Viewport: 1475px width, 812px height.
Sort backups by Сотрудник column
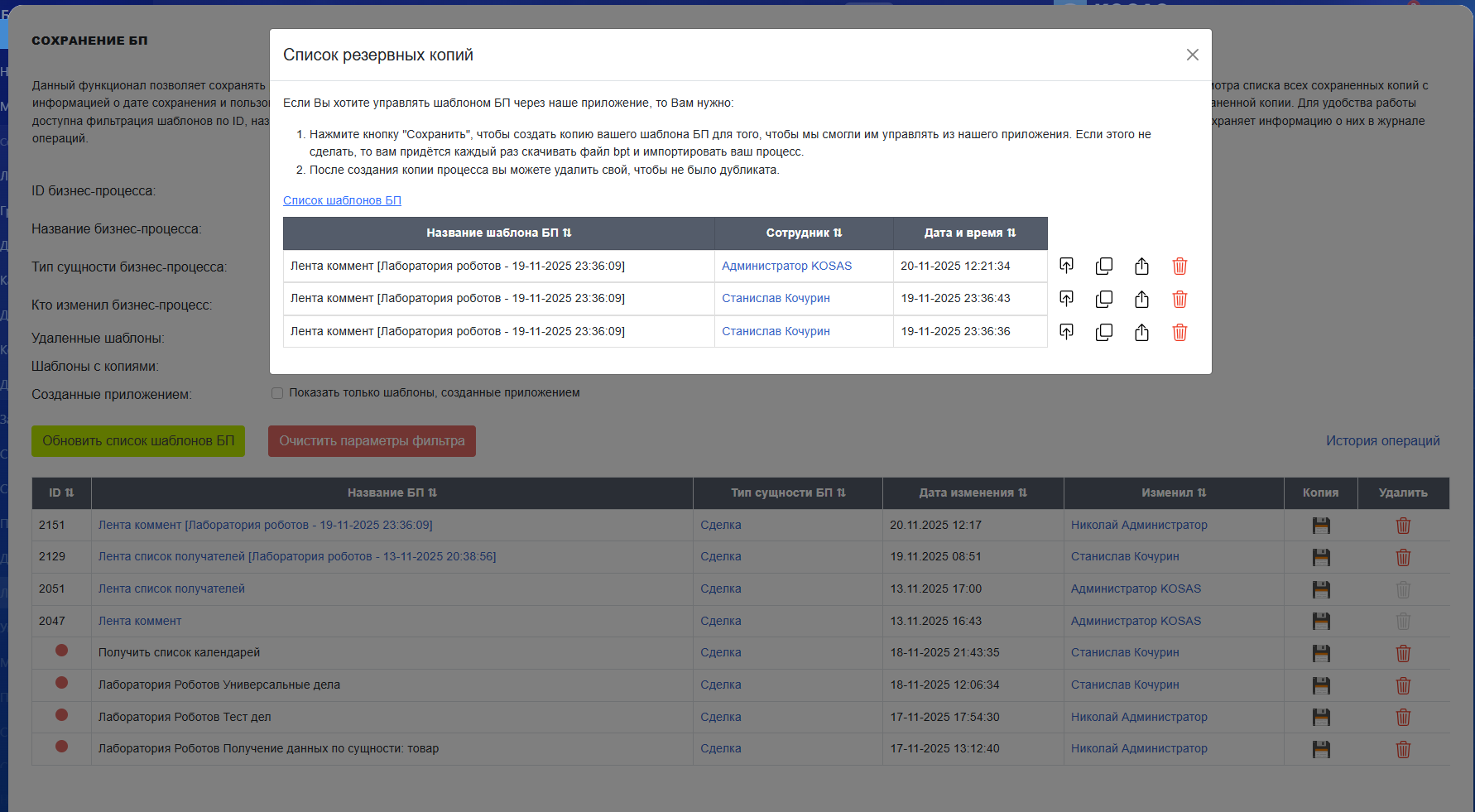click(x=804, y=233)
